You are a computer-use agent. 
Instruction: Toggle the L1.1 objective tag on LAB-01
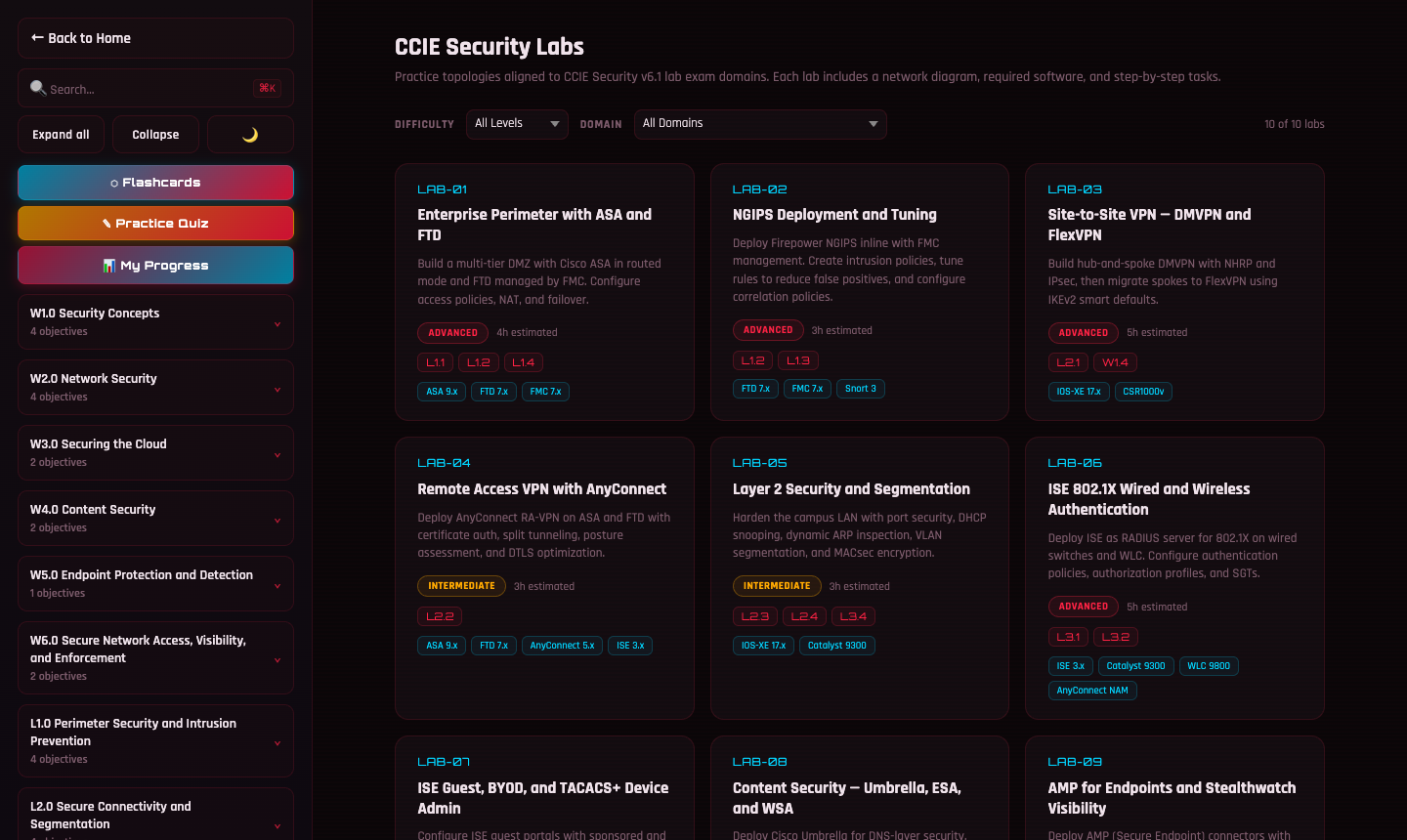pos(435,361)
